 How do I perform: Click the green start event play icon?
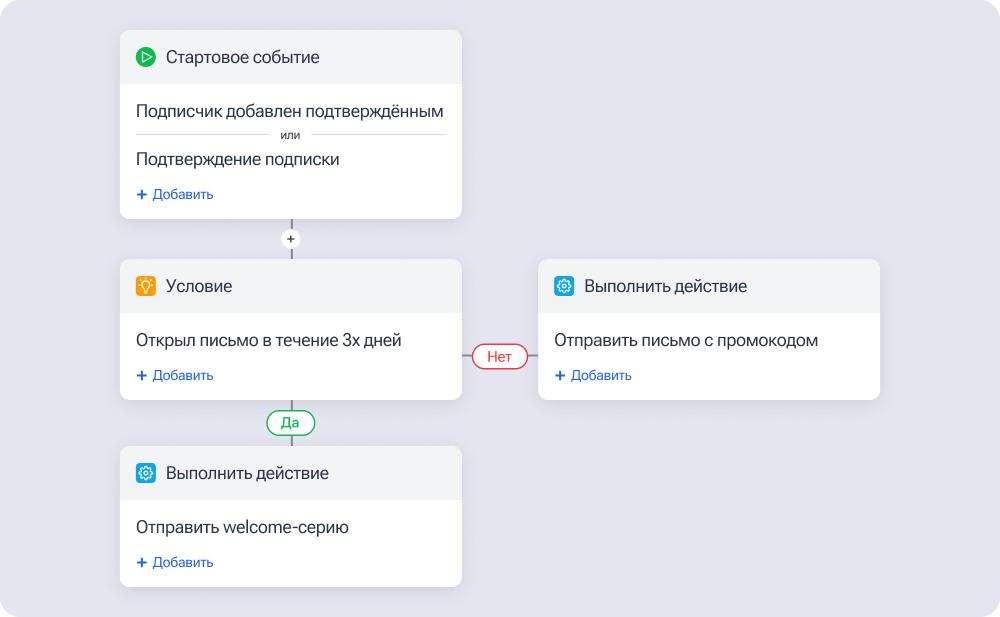point(145,57)
